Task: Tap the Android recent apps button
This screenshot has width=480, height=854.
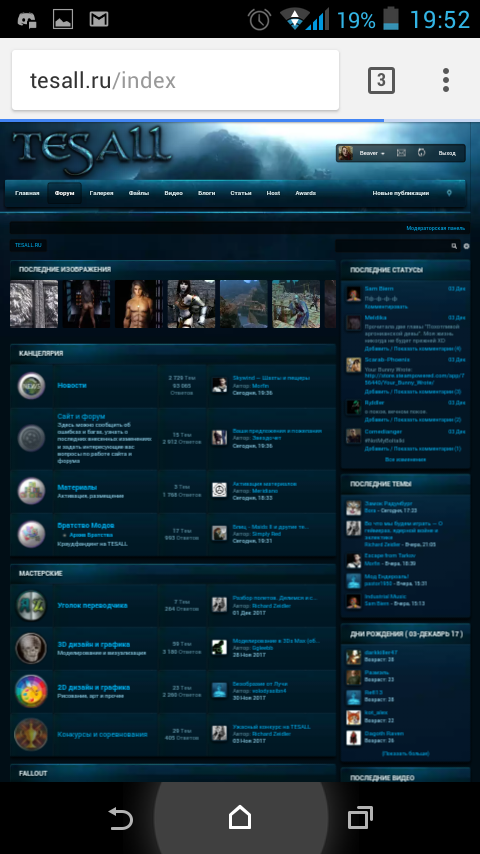Action: (x=360, y=818)
